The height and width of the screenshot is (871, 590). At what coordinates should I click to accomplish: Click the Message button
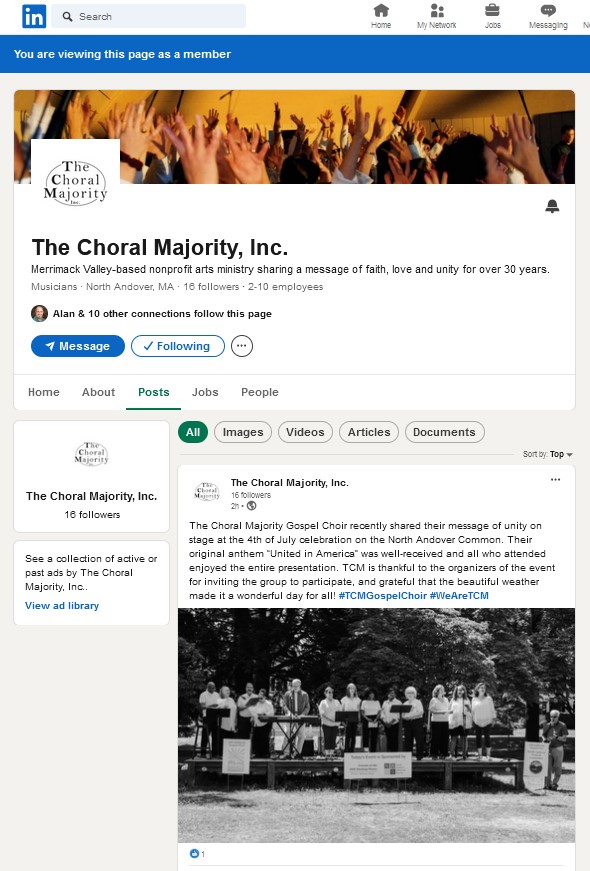(x=78, y=346)
